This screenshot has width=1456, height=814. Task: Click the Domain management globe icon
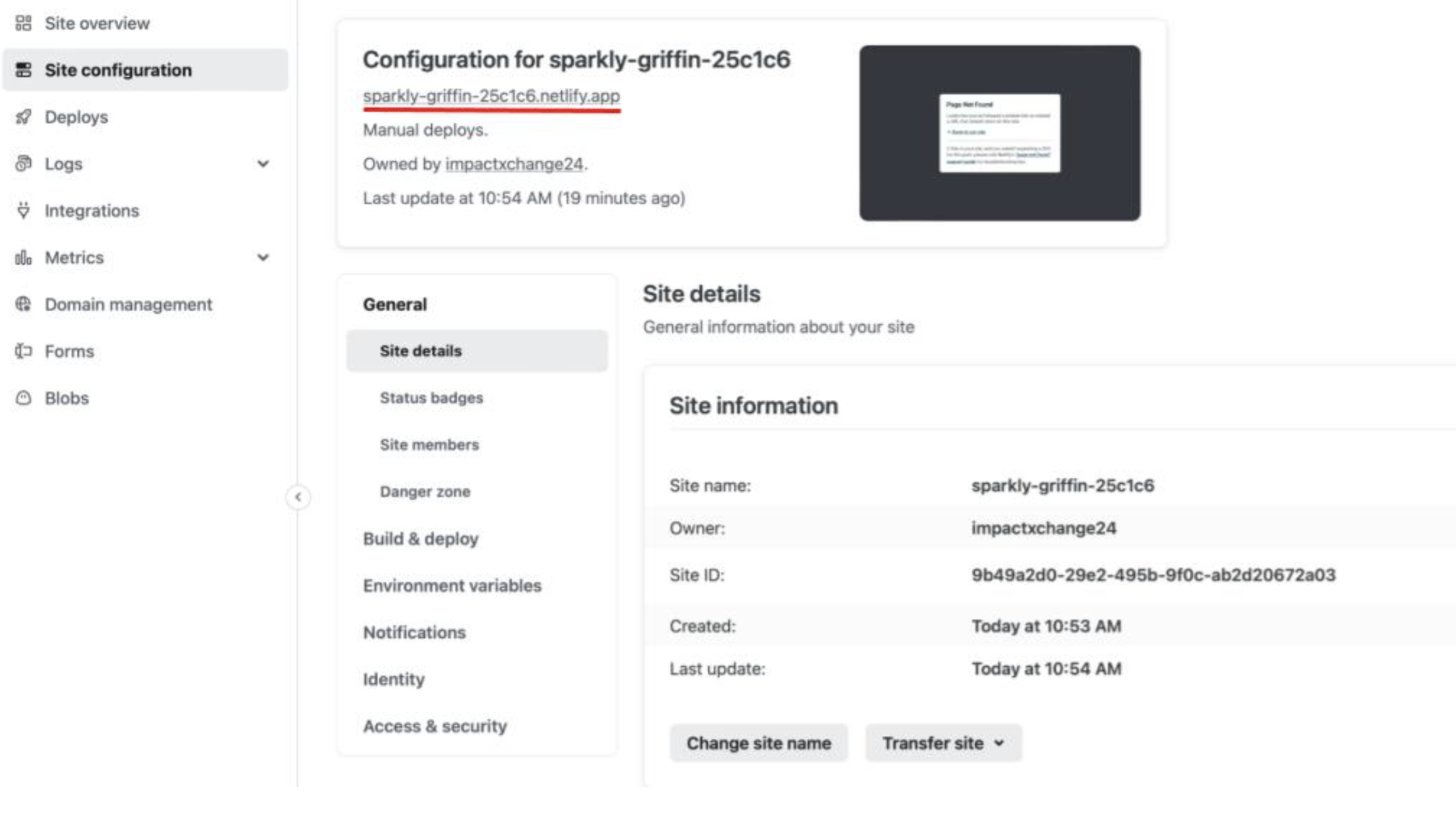pos(24,304)
